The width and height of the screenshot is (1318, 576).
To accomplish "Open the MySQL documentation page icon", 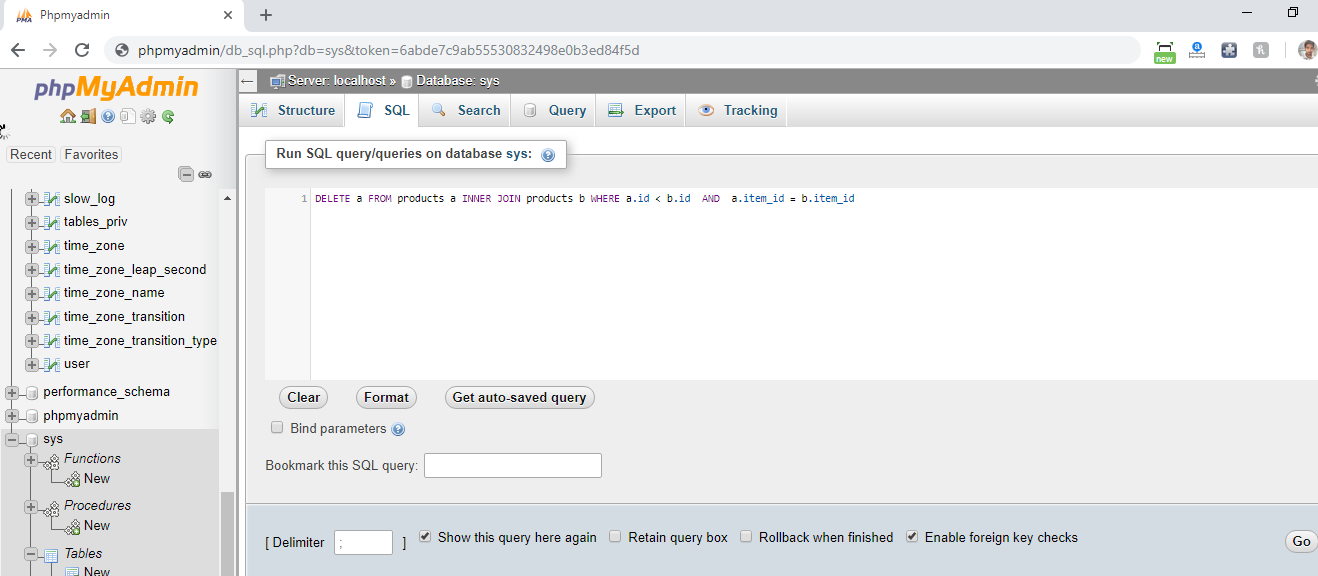I will pyautogui.click(x=127, y=117).
